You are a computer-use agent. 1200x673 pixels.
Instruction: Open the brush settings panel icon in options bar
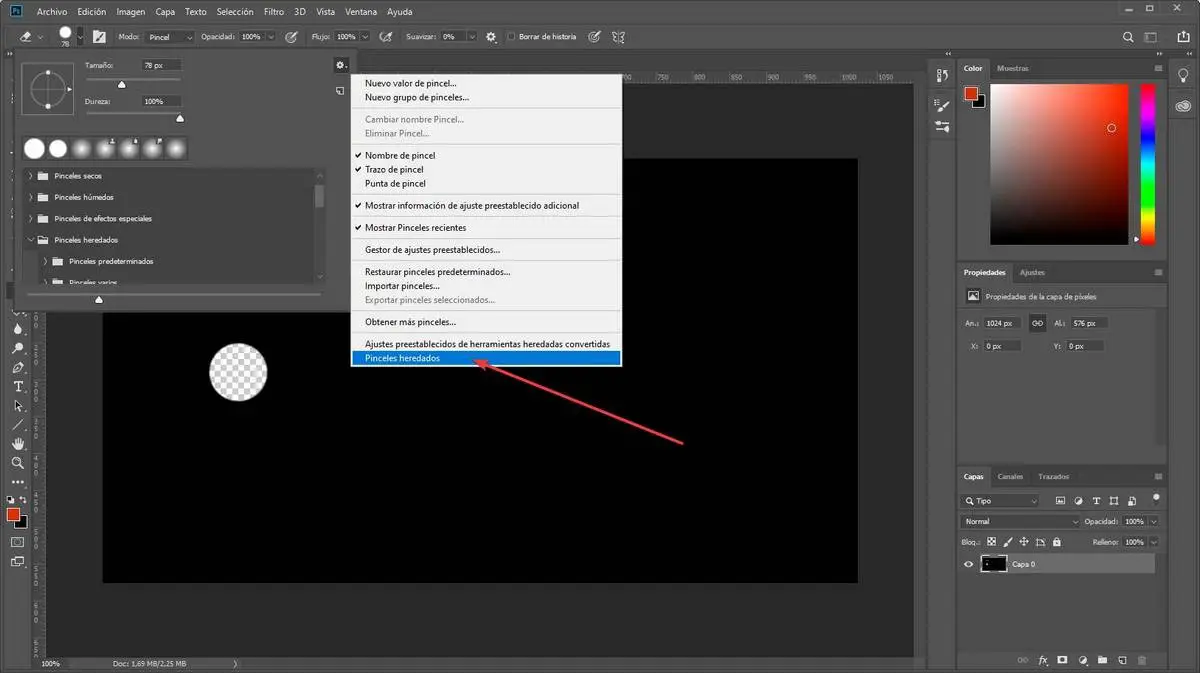pos(99,36)
